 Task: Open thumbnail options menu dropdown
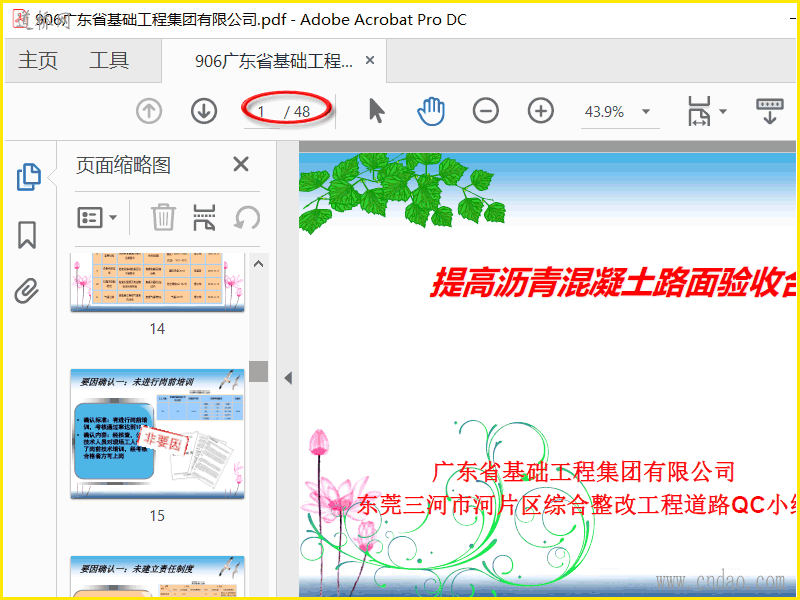[x=97, y=217]
